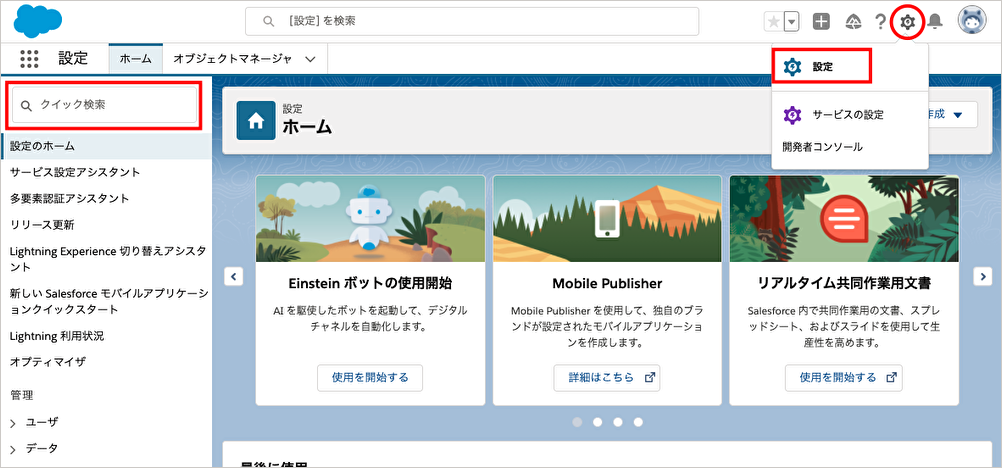Switch to the オブジェクトマネージャ tab

(233, 59)
